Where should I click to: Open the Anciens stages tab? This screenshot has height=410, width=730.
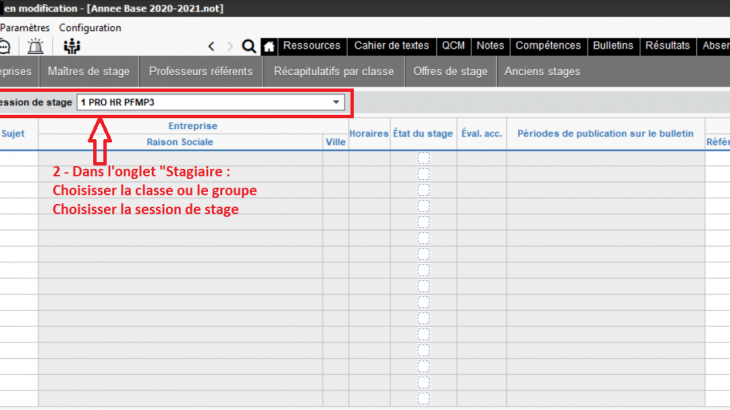pos(542,71)
